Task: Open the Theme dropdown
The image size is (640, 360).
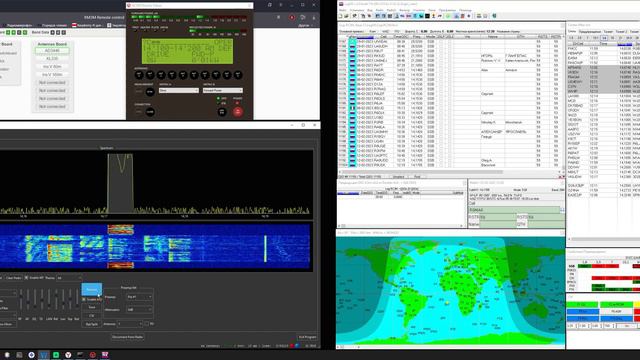Action: tap(69, 278)
